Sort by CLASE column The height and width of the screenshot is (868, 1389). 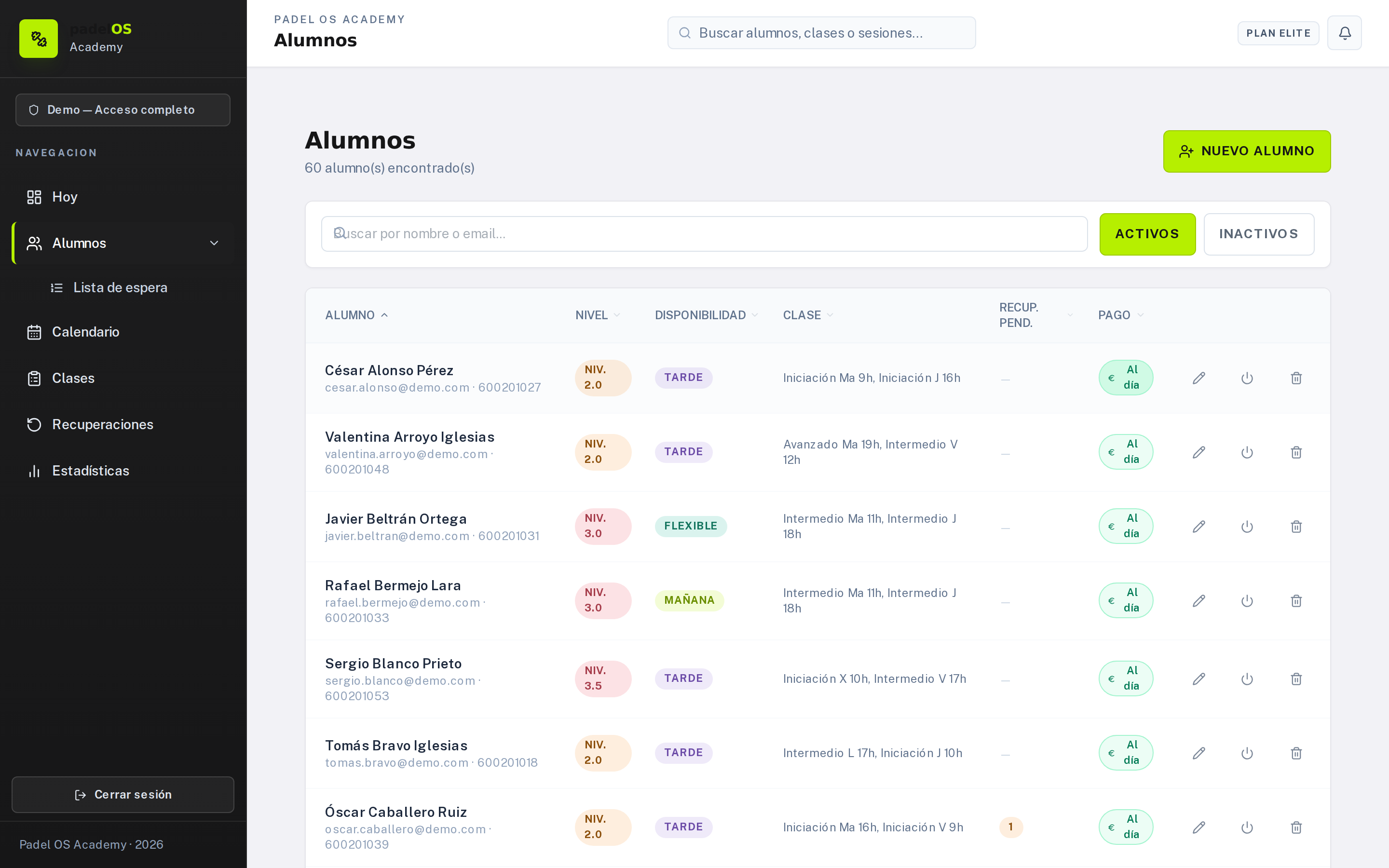tap(808, 315)
